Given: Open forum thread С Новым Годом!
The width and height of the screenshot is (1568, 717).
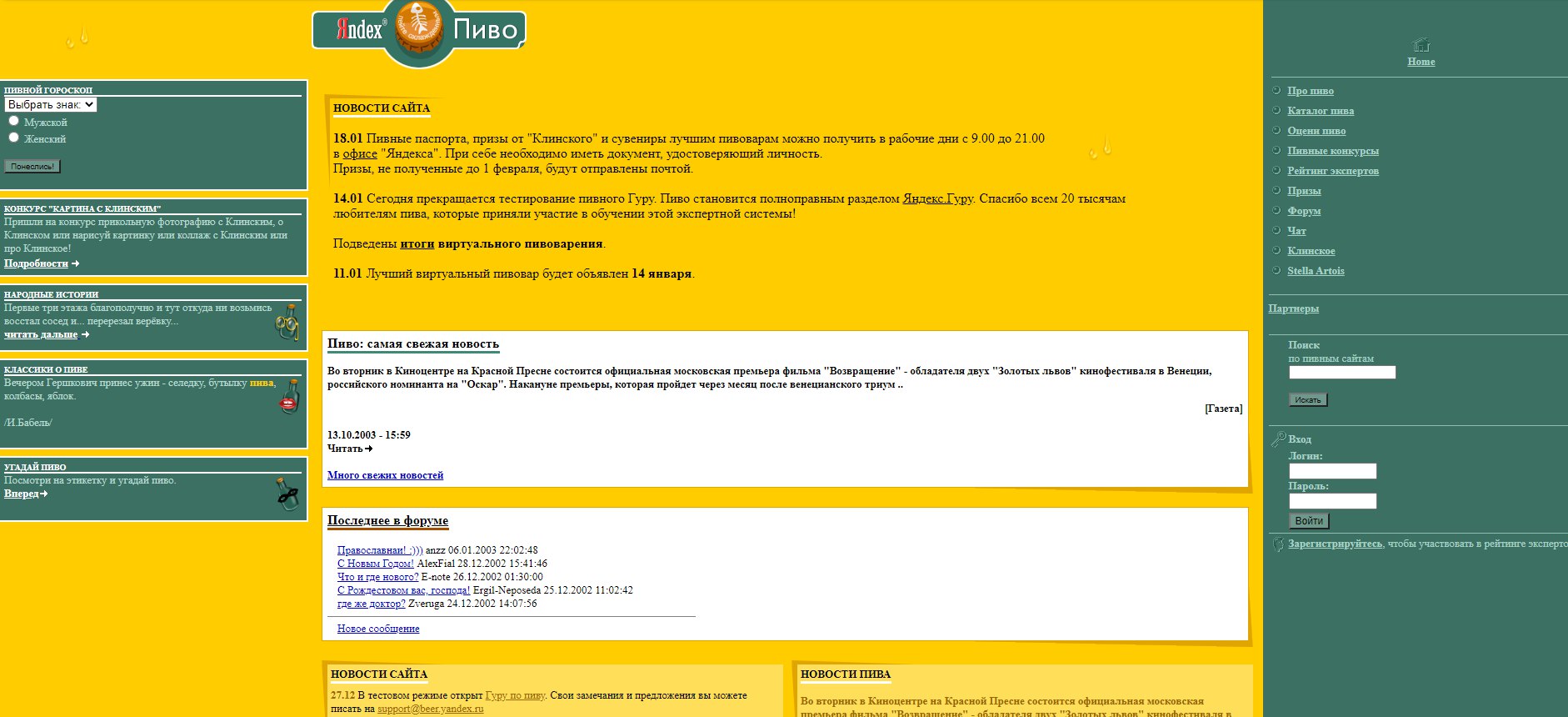Looking at the screenshot, I should point(376,564).
